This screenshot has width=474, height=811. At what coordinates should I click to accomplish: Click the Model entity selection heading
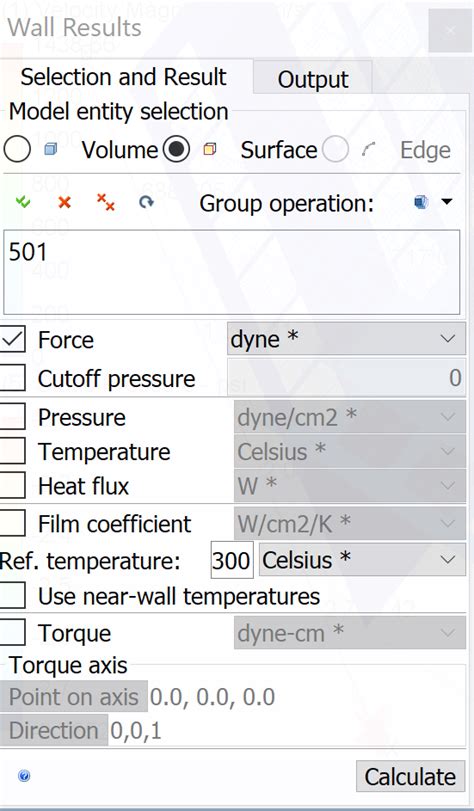(x=118, y=112)
